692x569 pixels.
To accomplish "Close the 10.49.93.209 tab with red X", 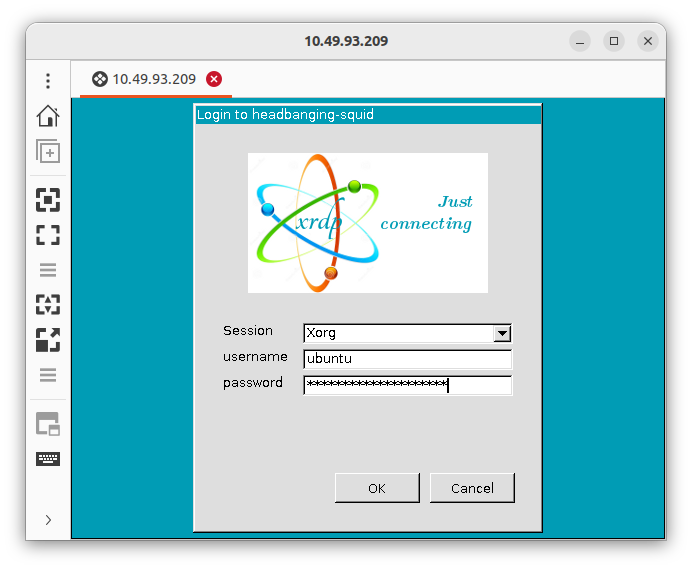I will pyautogui.click(x=214, y=79).
